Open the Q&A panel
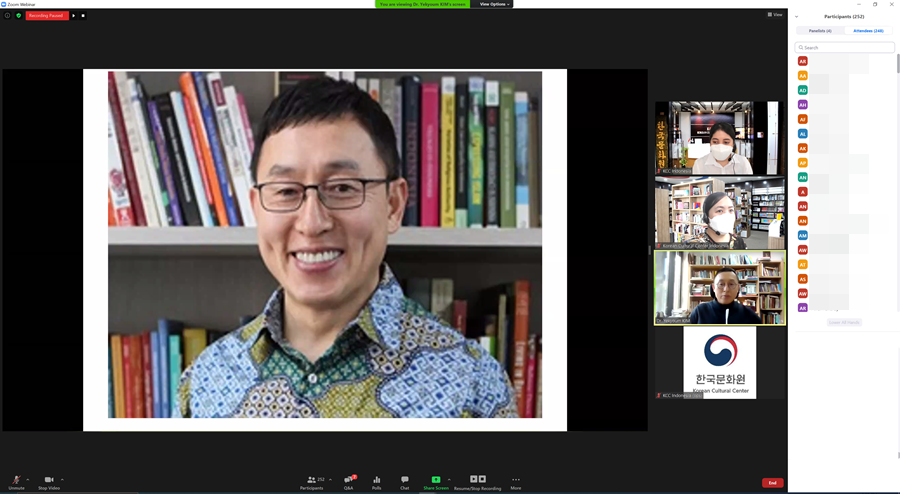This screenshot has height=494, width=900. [348, 483]
